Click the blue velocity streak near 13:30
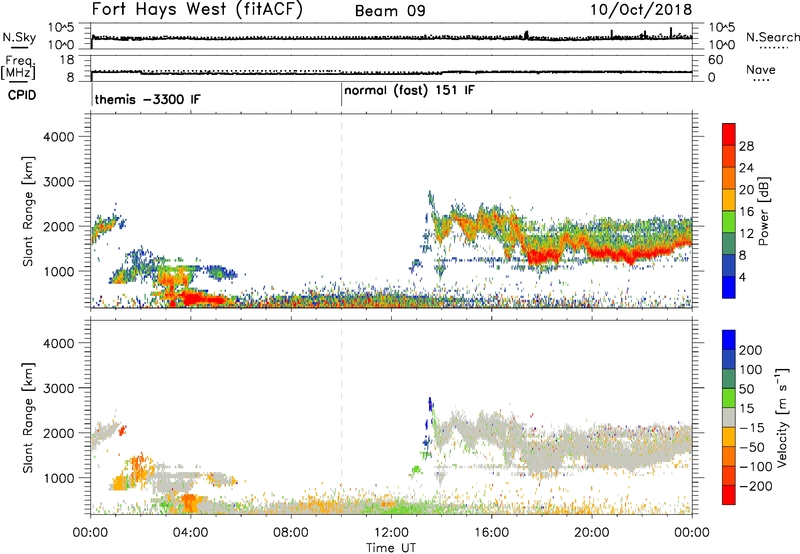Image resolution: width=800 pixels, height=554 pixels. (430, 405)
